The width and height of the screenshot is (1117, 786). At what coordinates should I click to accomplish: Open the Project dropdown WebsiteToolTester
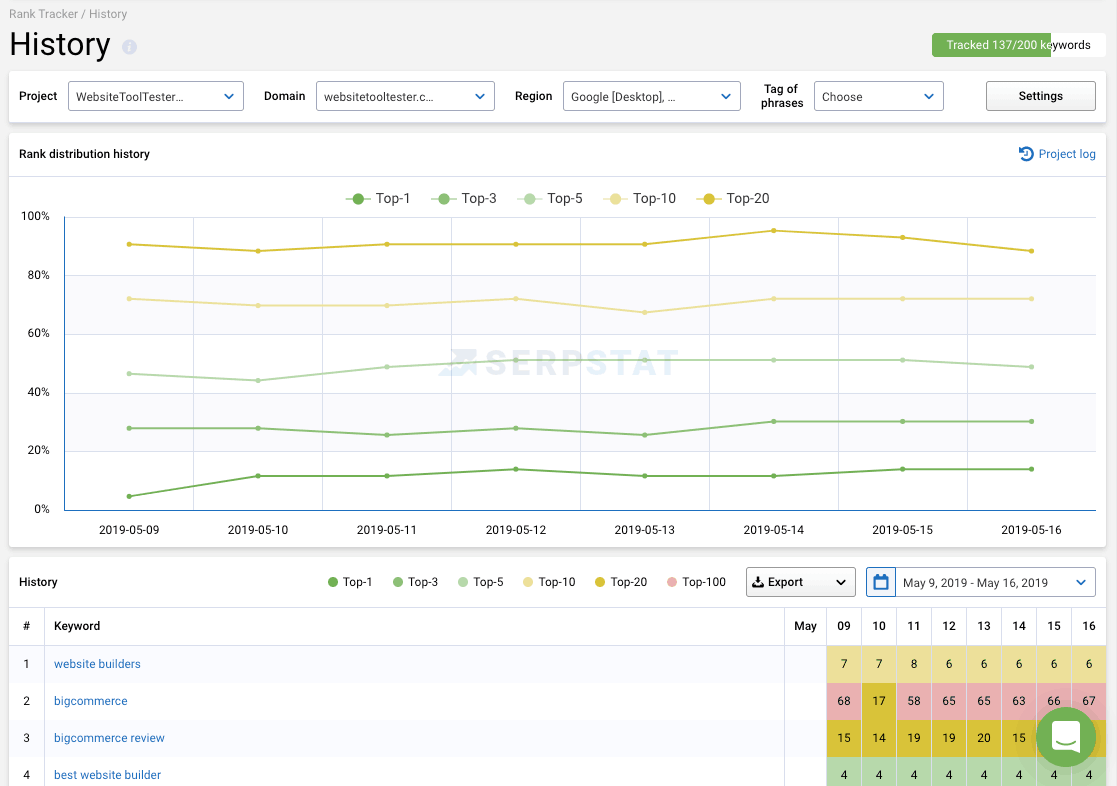[156, 96]
